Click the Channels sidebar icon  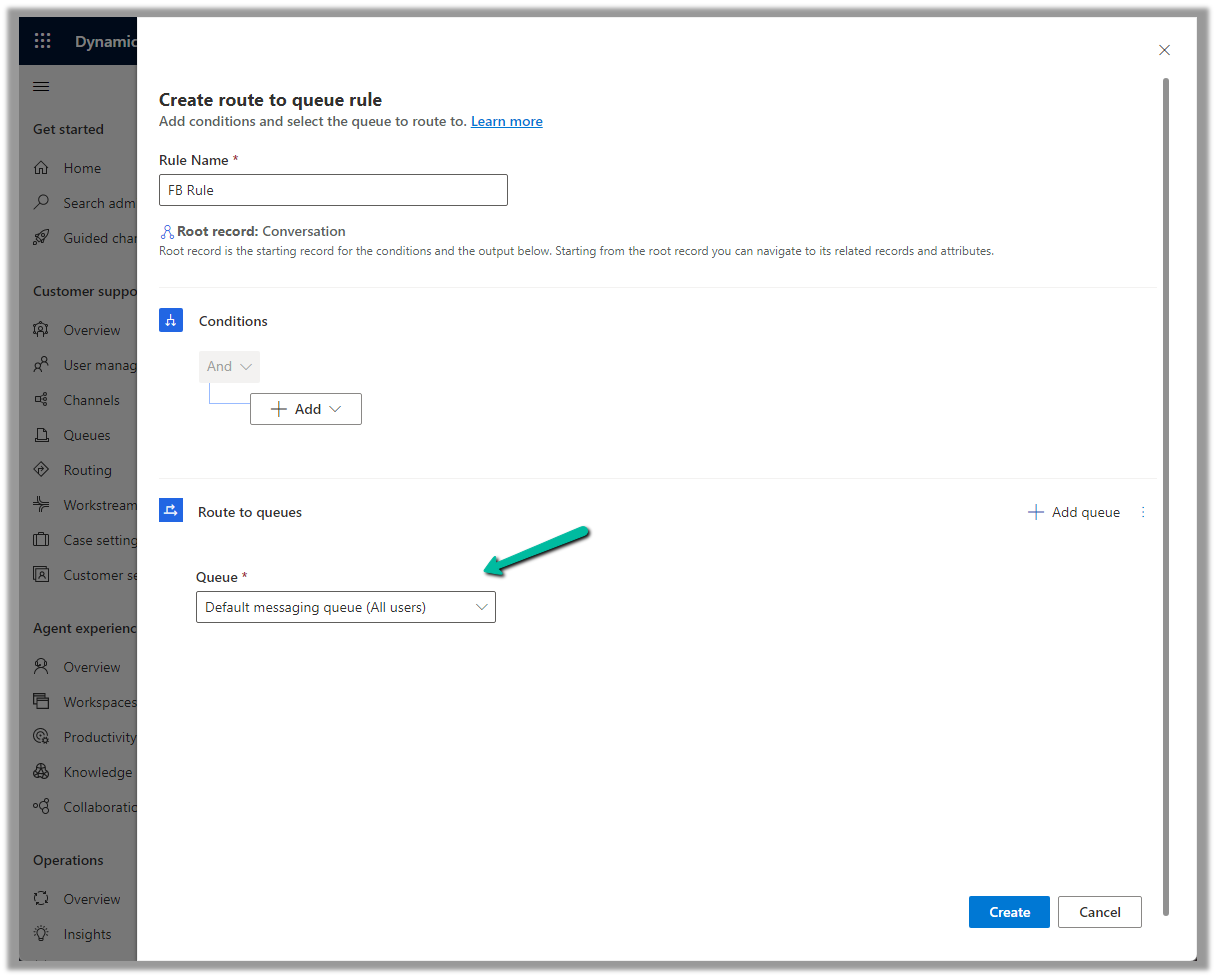click(x=41, y=400)
